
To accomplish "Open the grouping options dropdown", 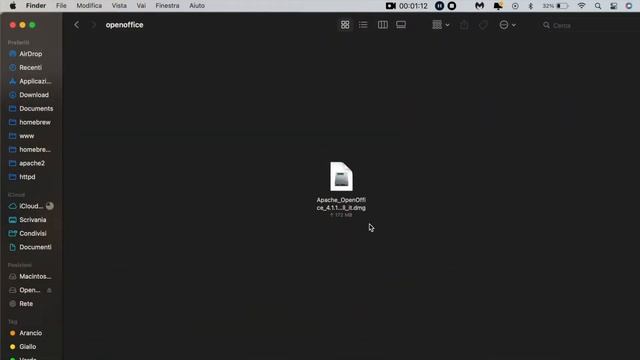I will (x=441, y=25).
